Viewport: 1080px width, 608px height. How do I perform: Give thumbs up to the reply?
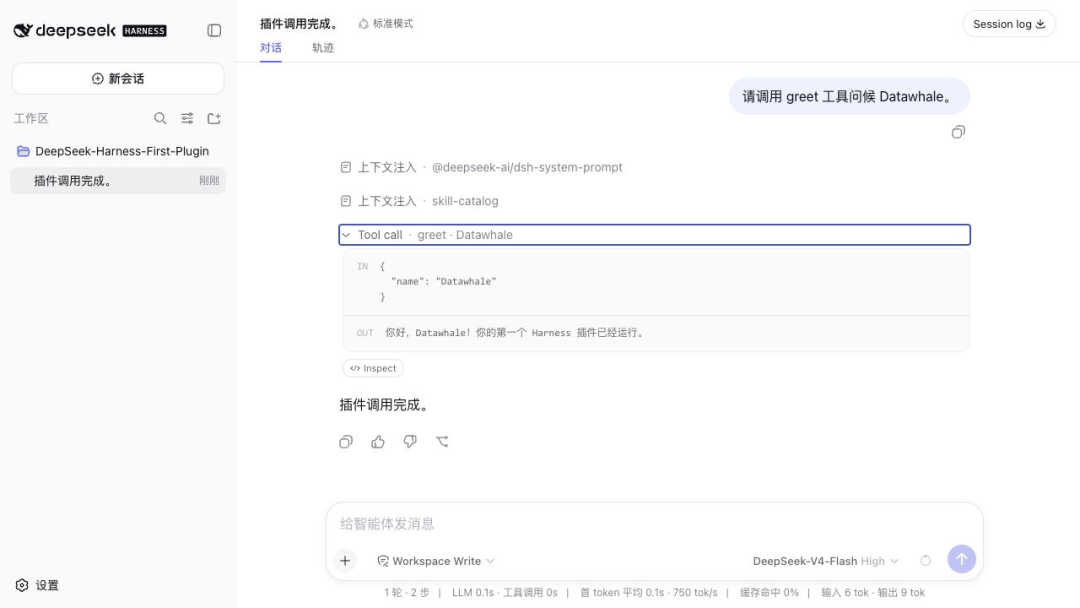coord(378,442)
